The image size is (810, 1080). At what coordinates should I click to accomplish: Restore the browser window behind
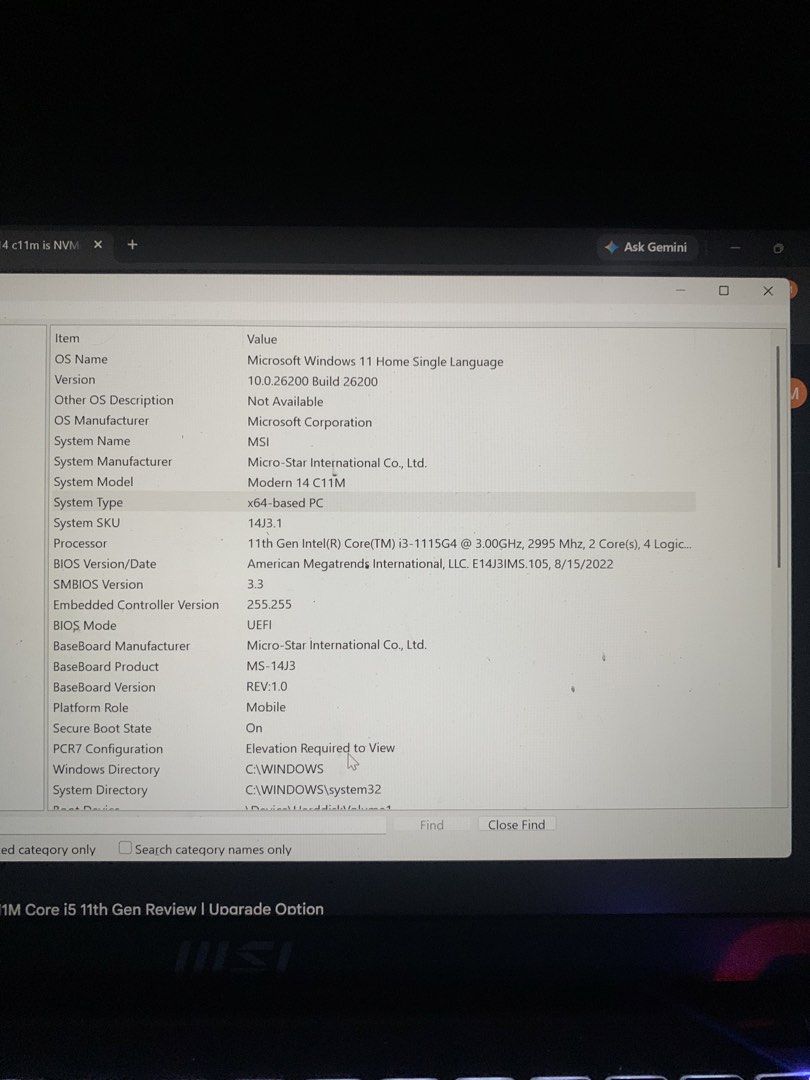778,248
